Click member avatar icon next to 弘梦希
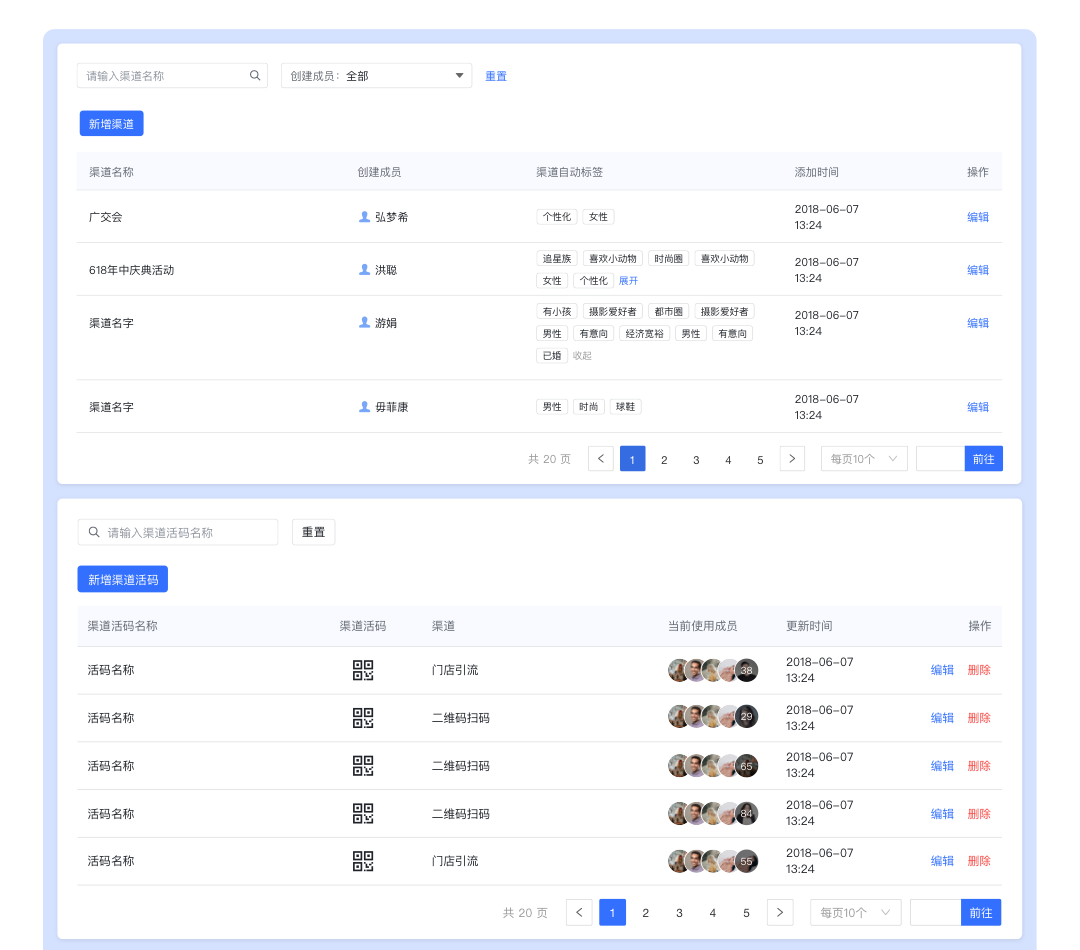Viewport: 1080px width, 950px height. [x=364, y=216]
